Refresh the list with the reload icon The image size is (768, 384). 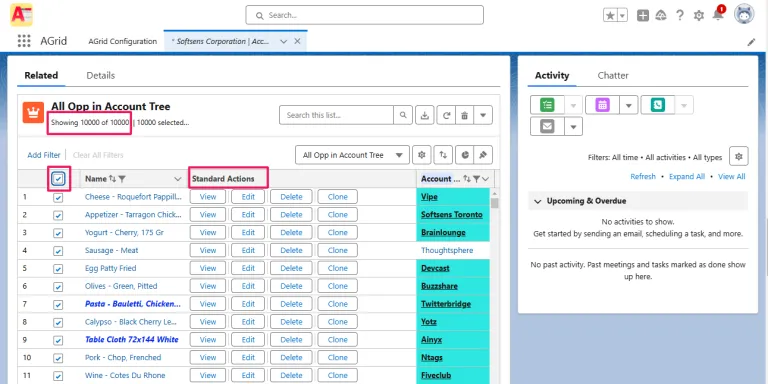(x=446, y=115)
